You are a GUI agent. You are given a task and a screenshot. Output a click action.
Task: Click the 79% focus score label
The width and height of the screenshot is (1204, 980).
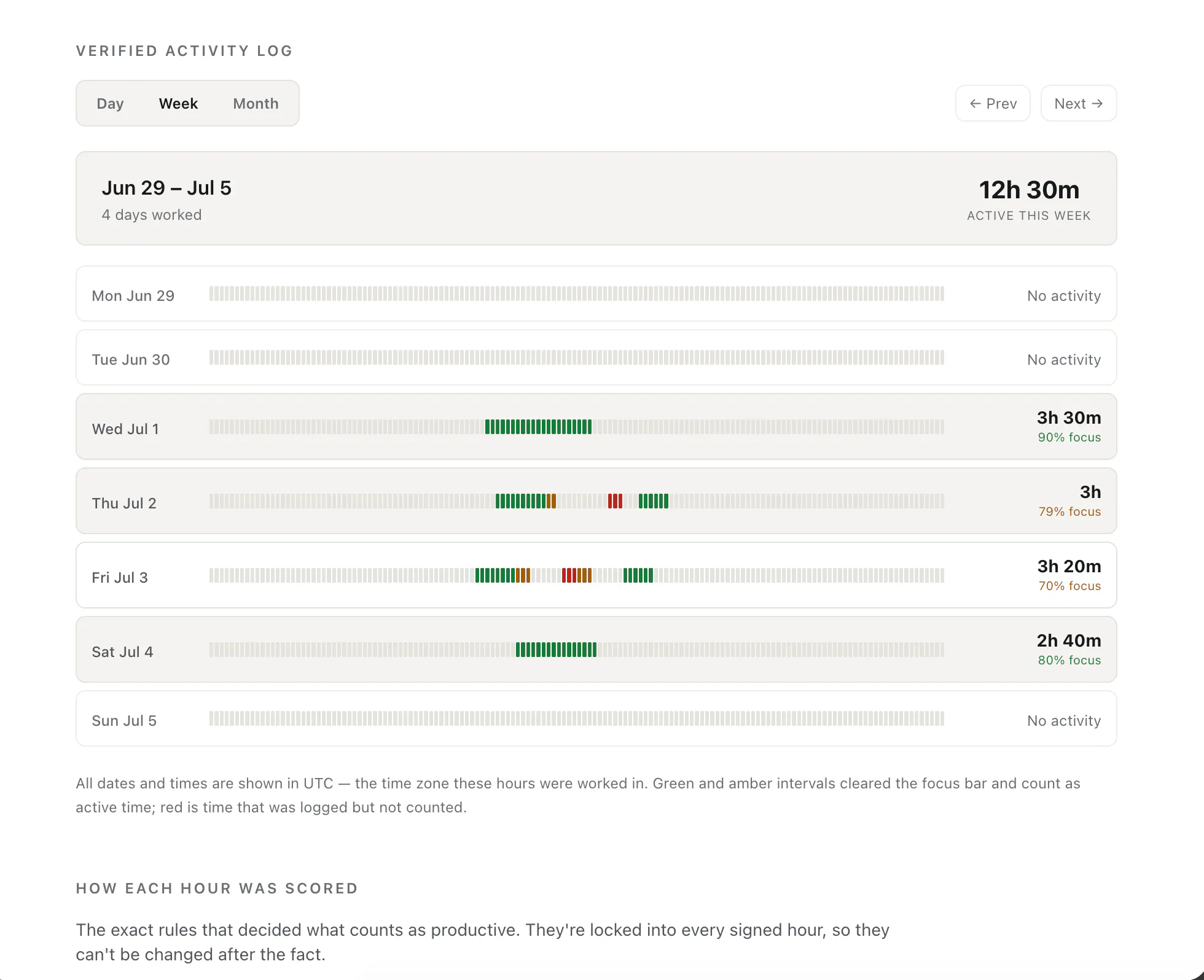[x=1069, y=511]
